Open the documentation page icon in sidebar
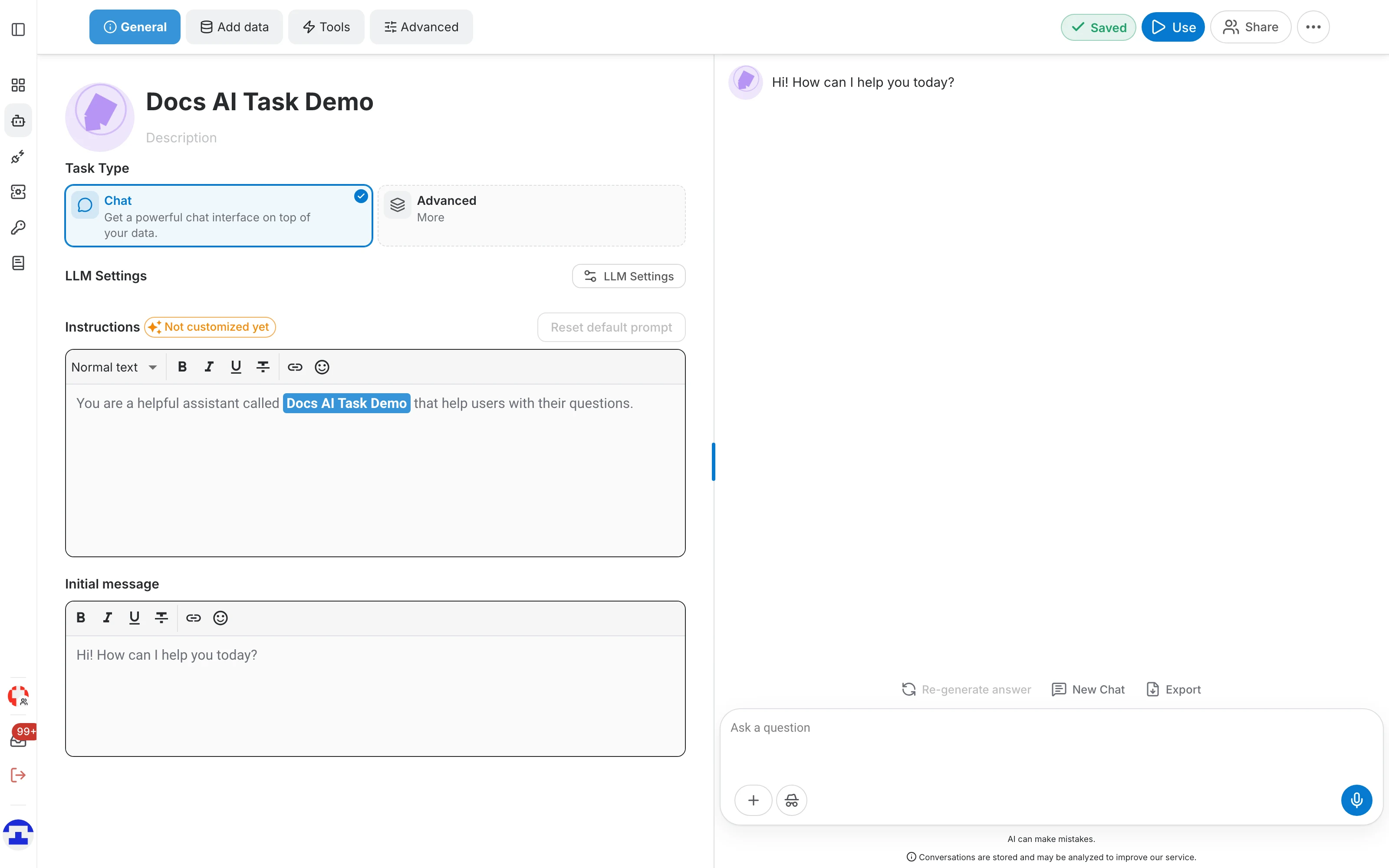 coord(18,263)
